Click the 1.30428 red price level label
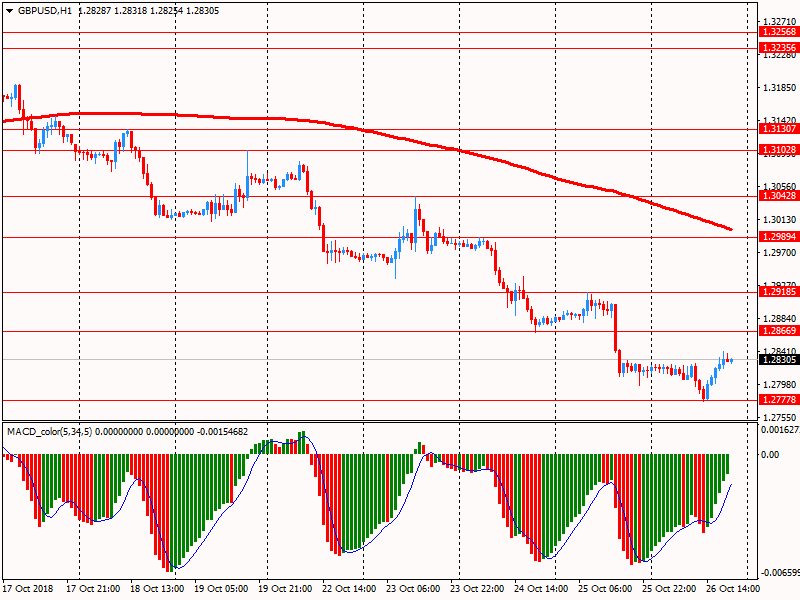The height and width of the screenshot is (600, 800). click(x=778, y=196)
